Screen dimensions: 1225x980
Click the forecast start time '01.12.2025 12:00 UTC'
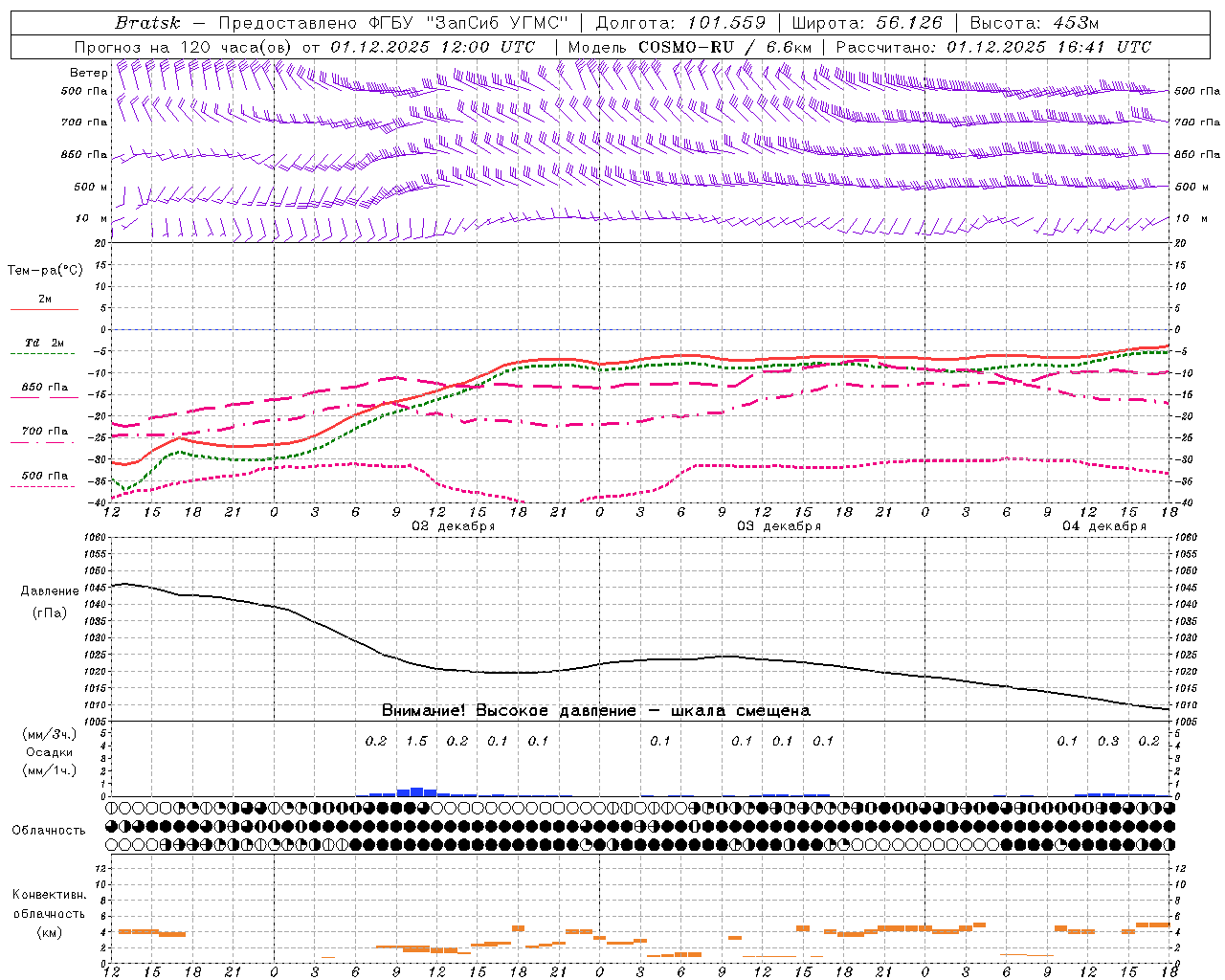click(433, 47)
